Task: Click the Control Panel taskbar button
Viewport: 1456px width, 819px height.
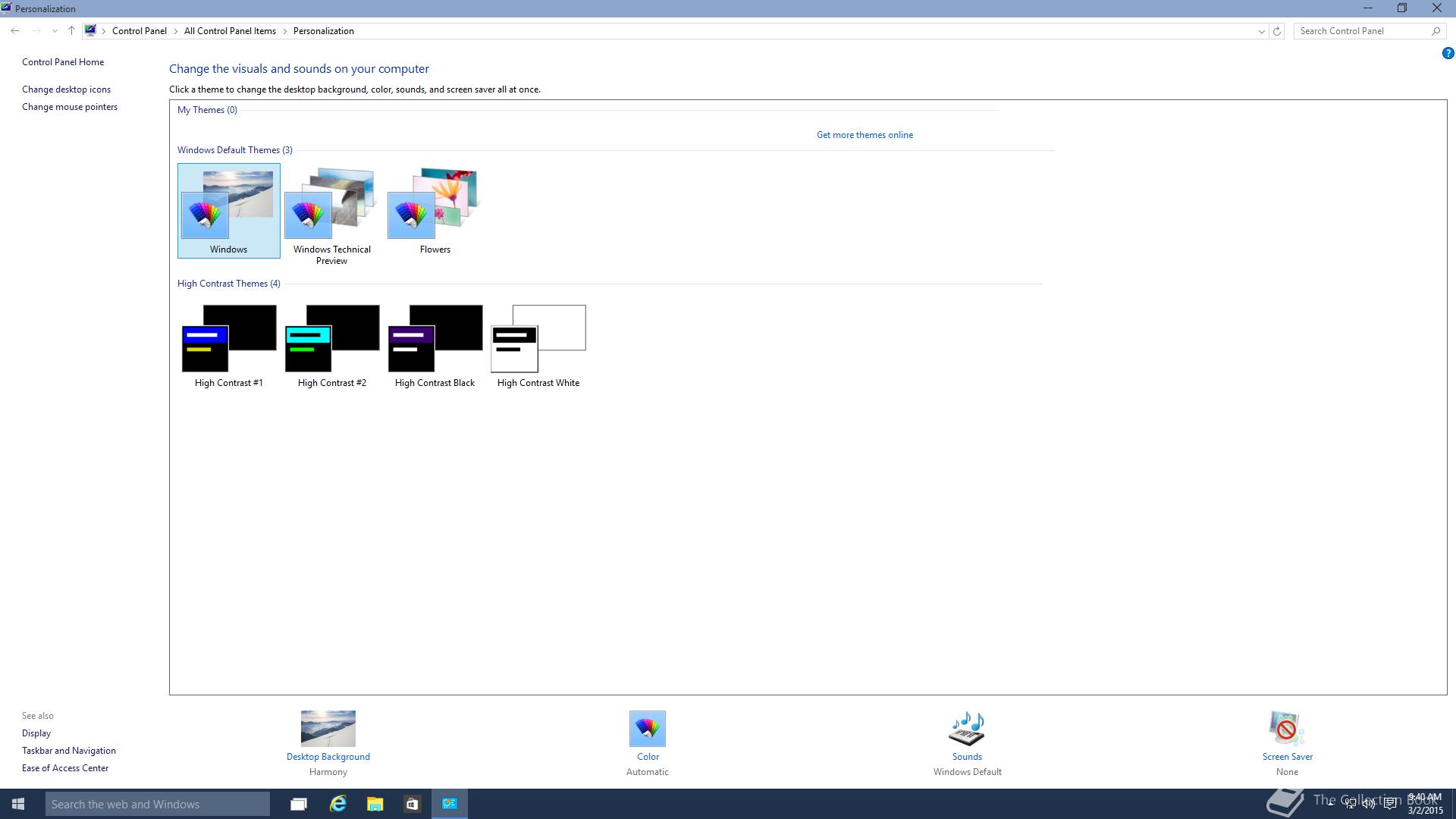Action: point(450,804)
